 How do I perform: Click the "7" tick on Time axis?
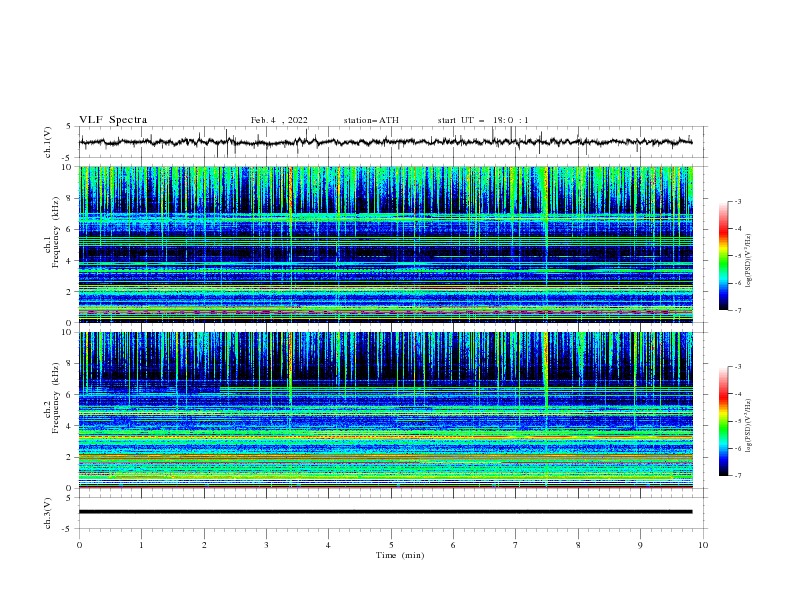pos(516,545)
